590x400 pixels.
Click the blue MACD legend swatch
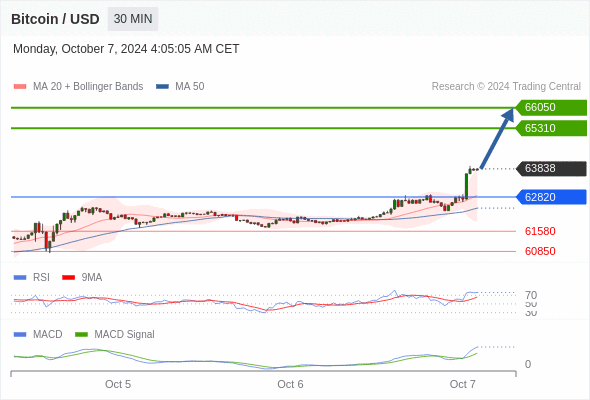pos(20,335)
